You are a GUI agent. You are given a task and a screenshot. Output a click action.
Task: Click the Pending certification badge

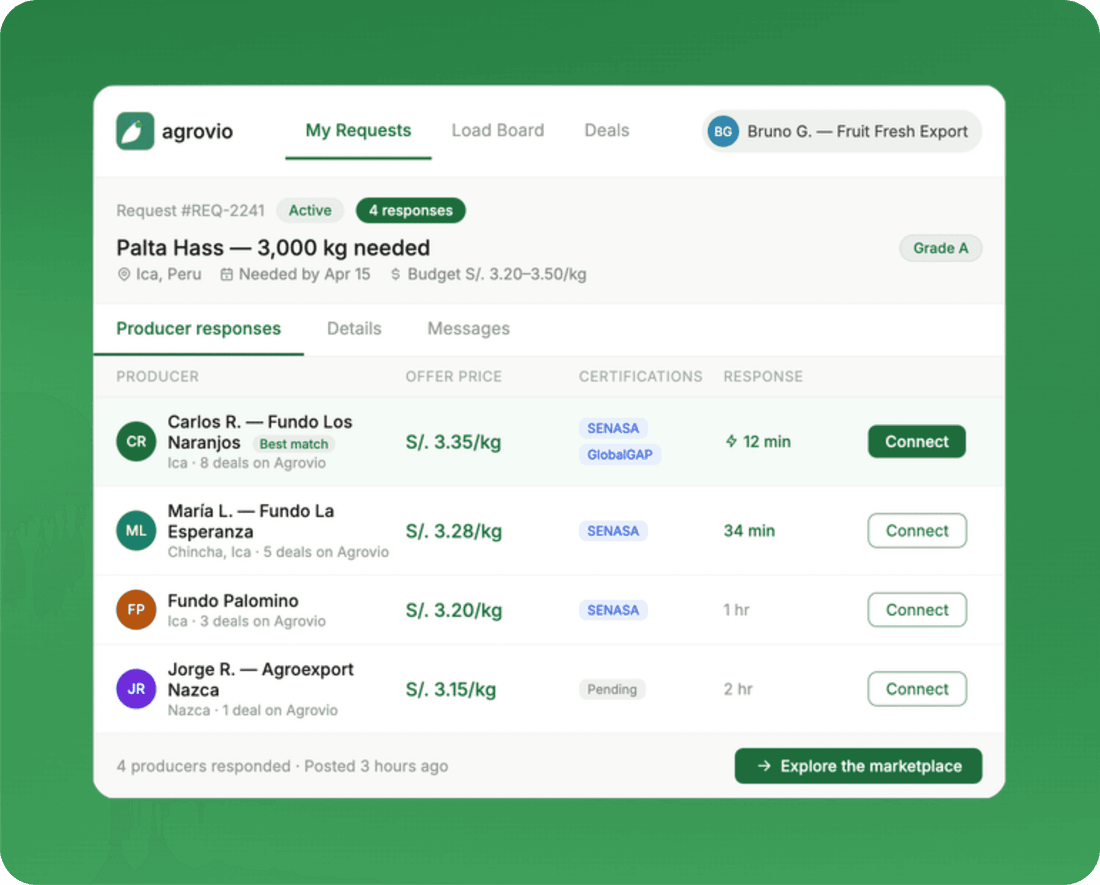pyautogui.click(x=612, y=689)
